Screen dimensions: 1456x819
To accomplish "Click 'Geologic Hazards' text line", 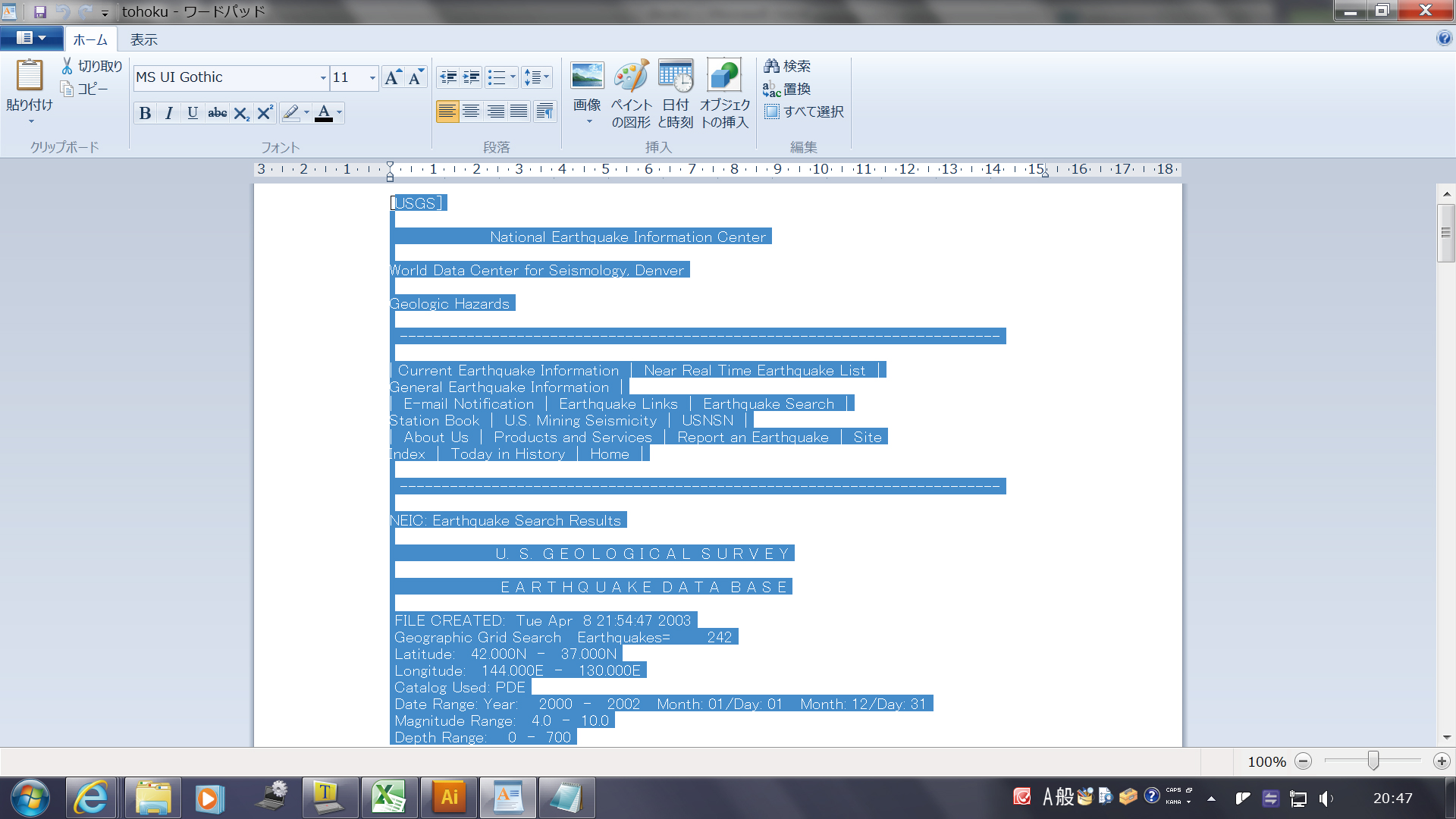I will (450, 304).
